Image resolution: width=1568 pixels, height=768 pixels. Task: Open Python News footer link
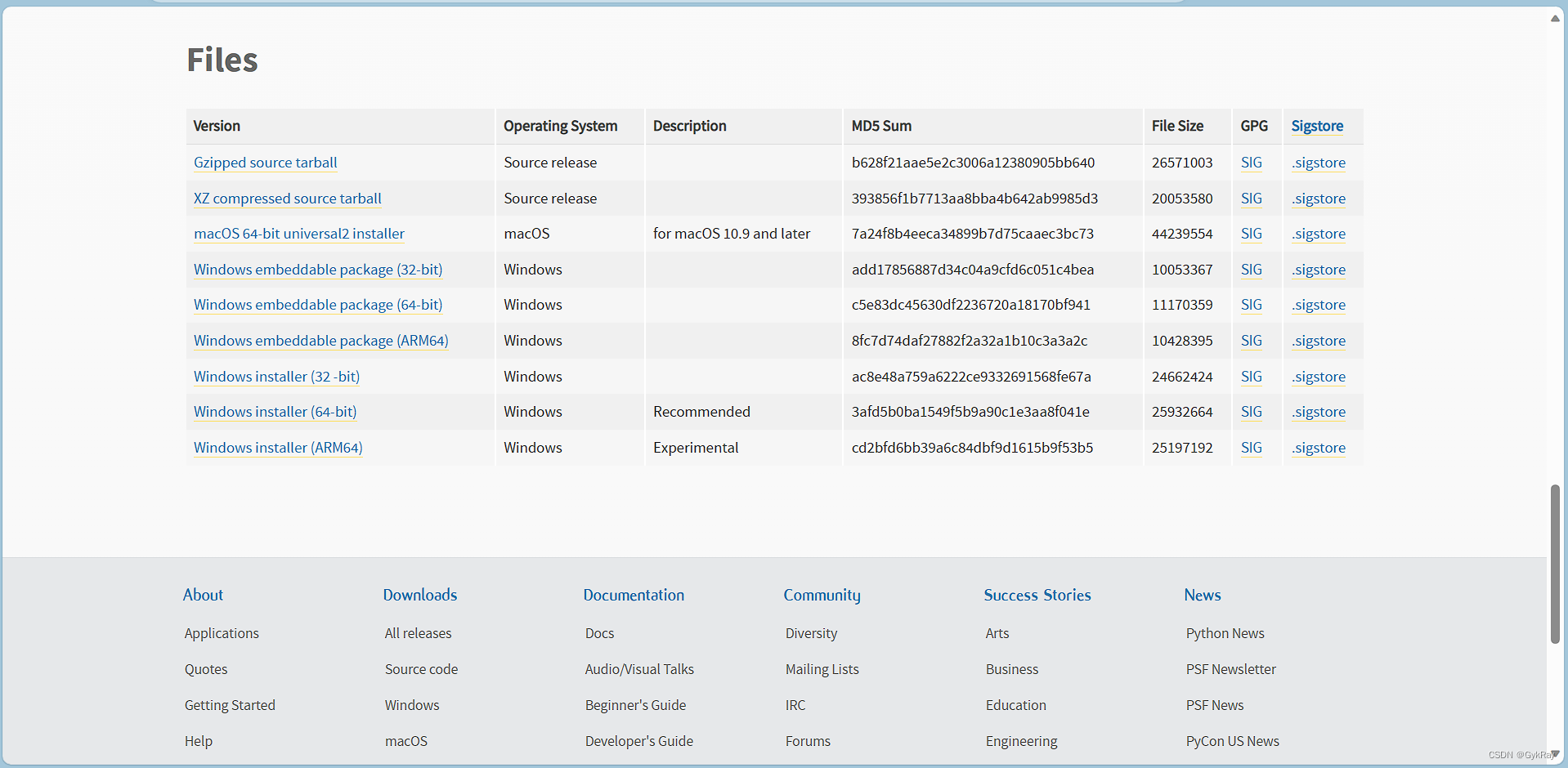pos(1225,633)
